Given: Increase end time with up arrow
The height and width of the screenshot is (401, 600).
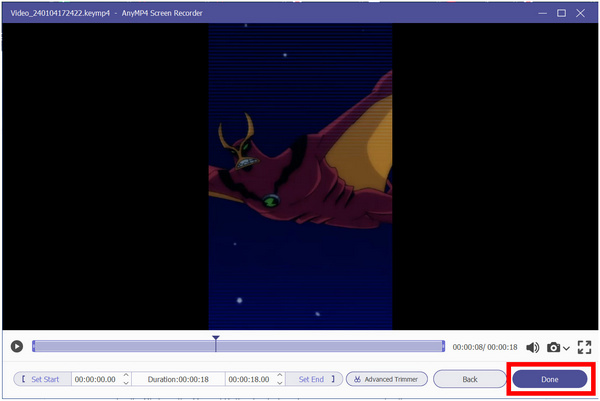Looking at the screenshot, I should [x=280, y=375].
